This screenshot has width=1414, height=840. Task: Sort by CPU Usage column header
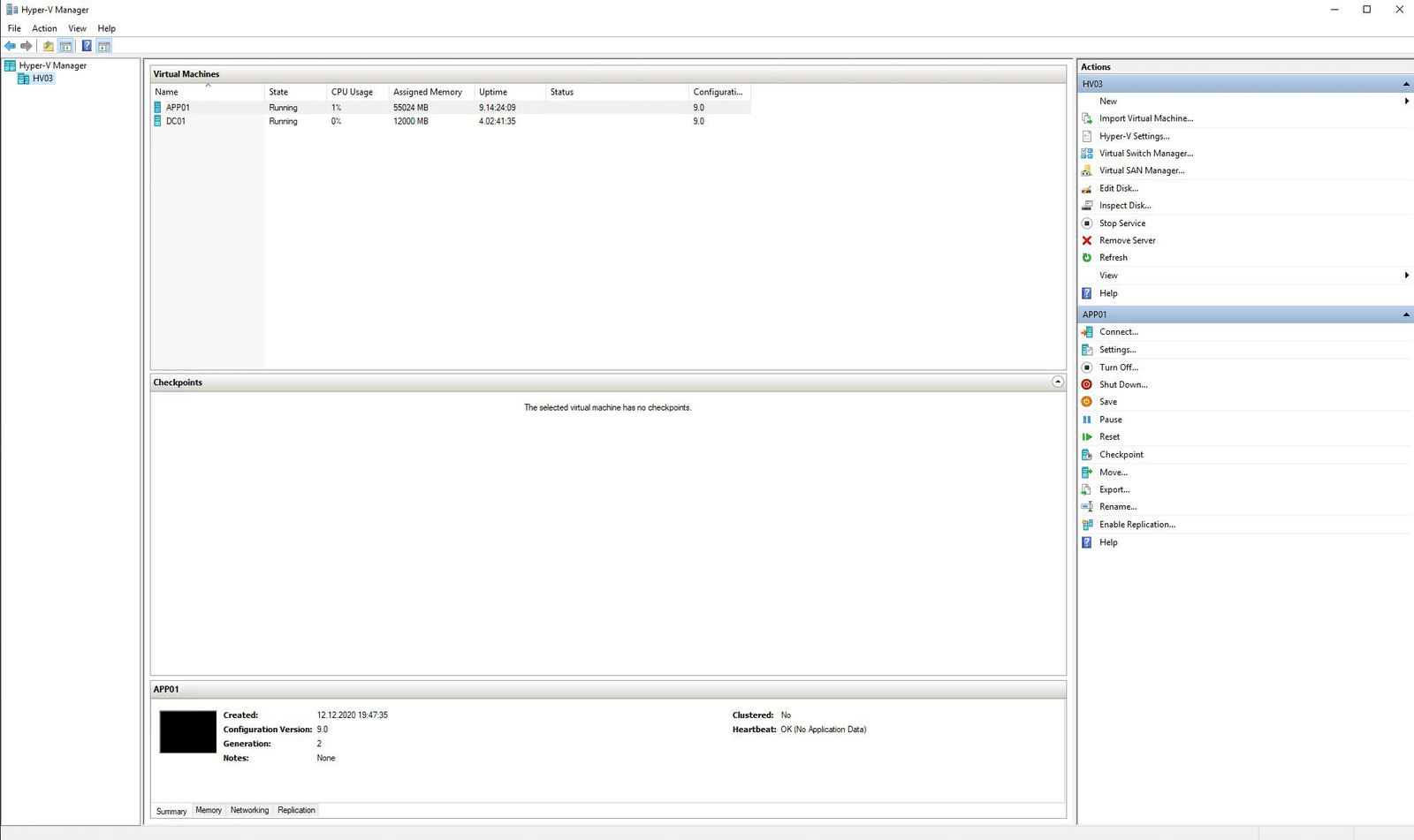coord(357,92)
